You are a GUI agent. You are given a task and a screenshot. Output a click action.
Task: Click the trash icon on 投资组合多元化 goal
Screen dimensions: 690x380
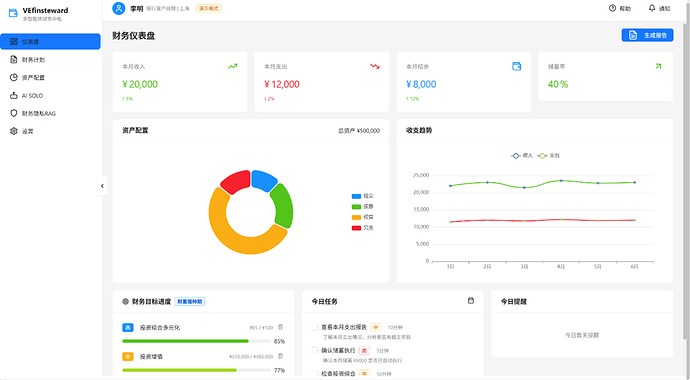pos(281,327)
